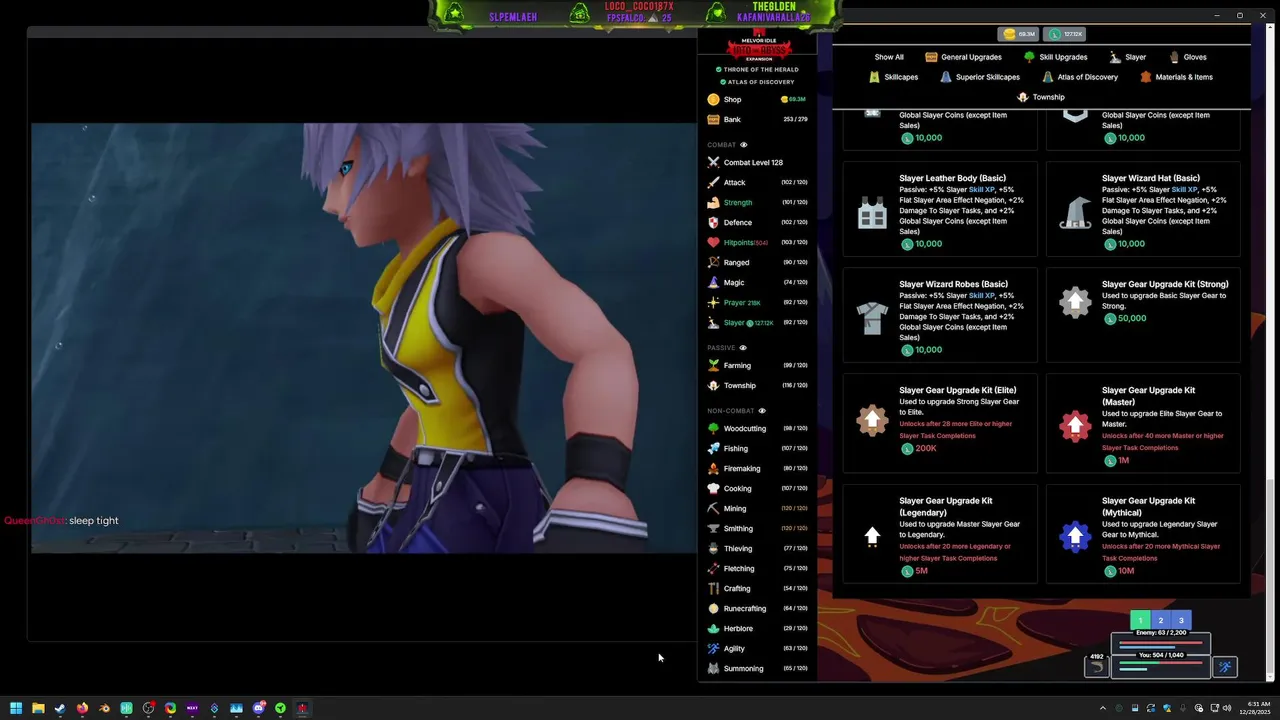The width and height of the screenshot is (1280, 720).
Task: Open the Township shop tab
Action: pos(1041,97)
